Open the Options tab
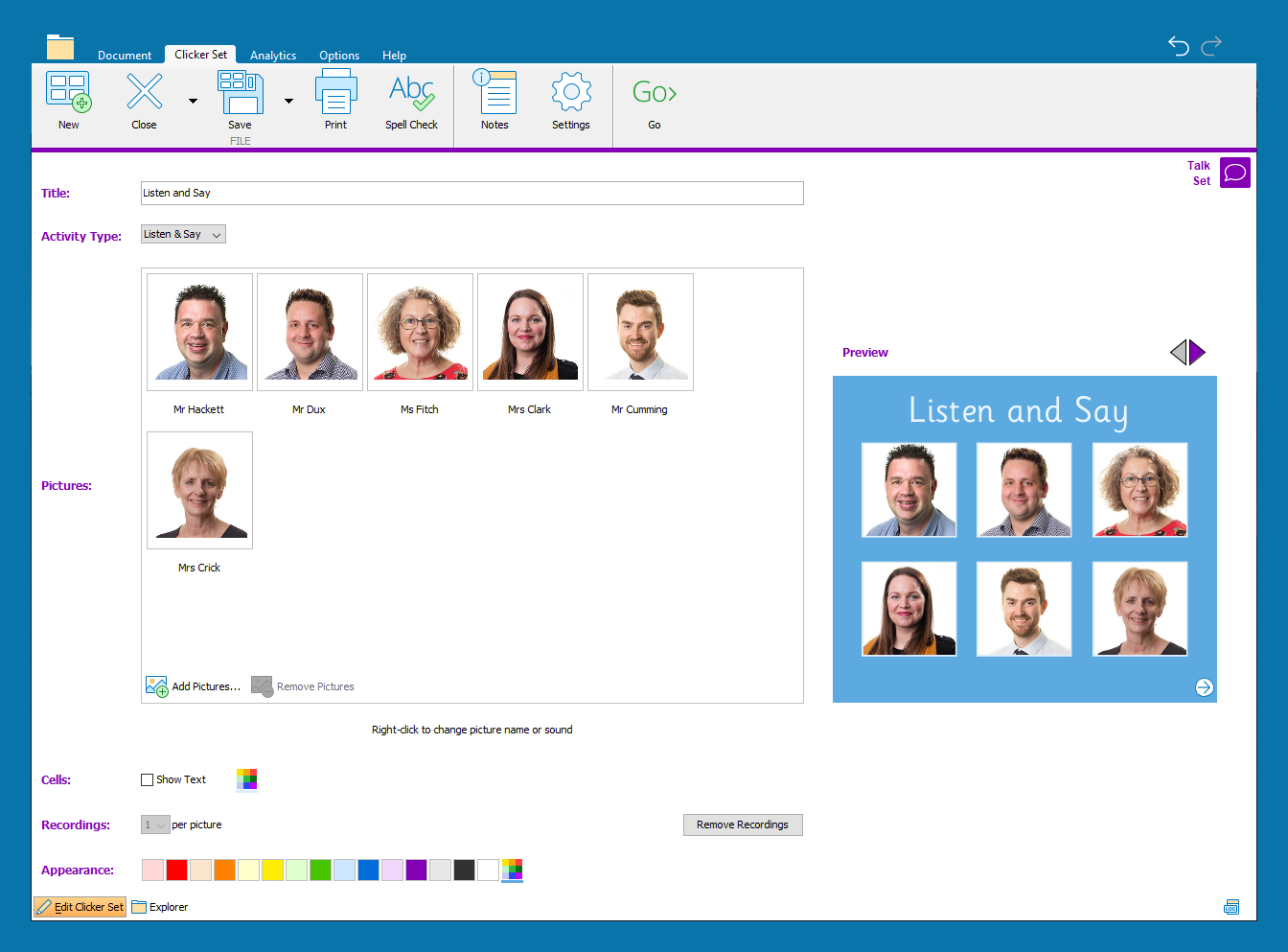Viewport: 1288px width, 952px height. [339, 56]
